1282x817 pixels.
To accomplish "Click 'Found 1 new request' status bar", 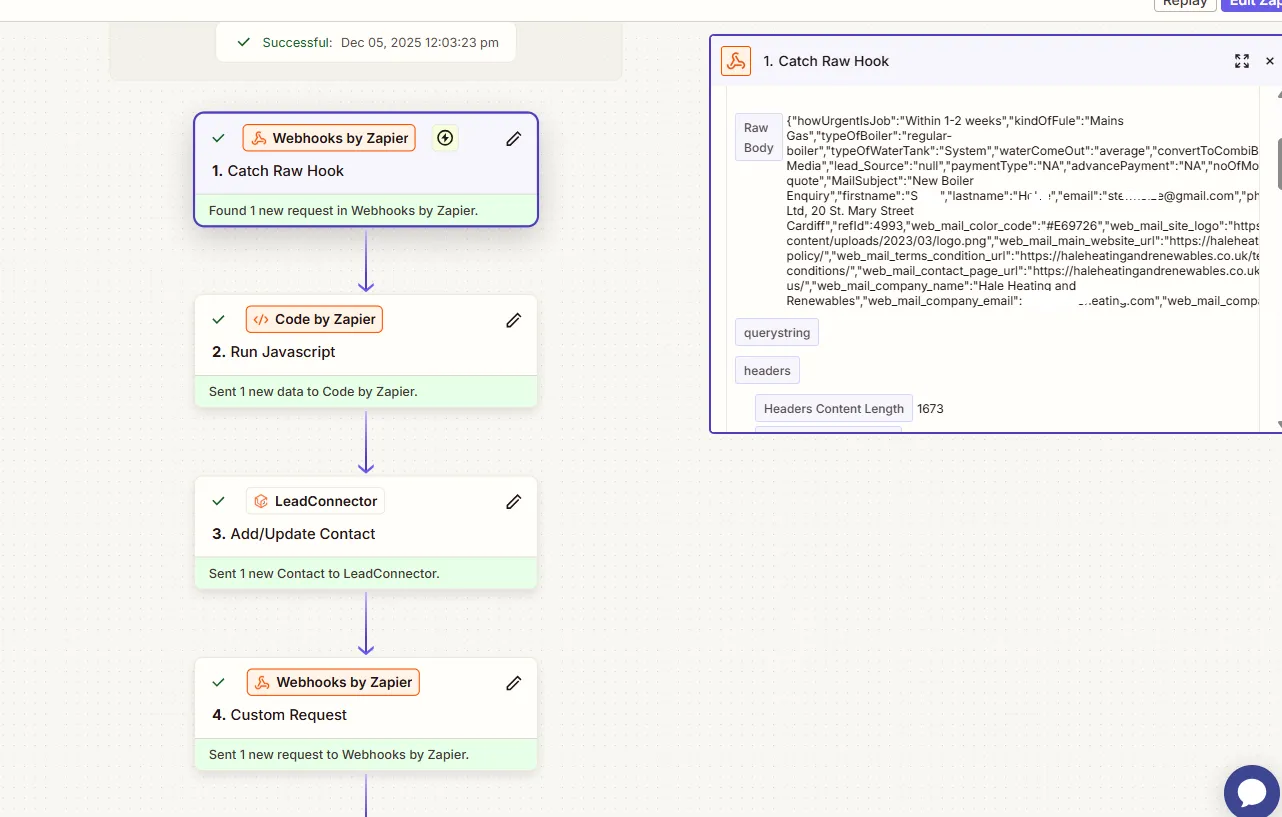I will pos(366,210).
